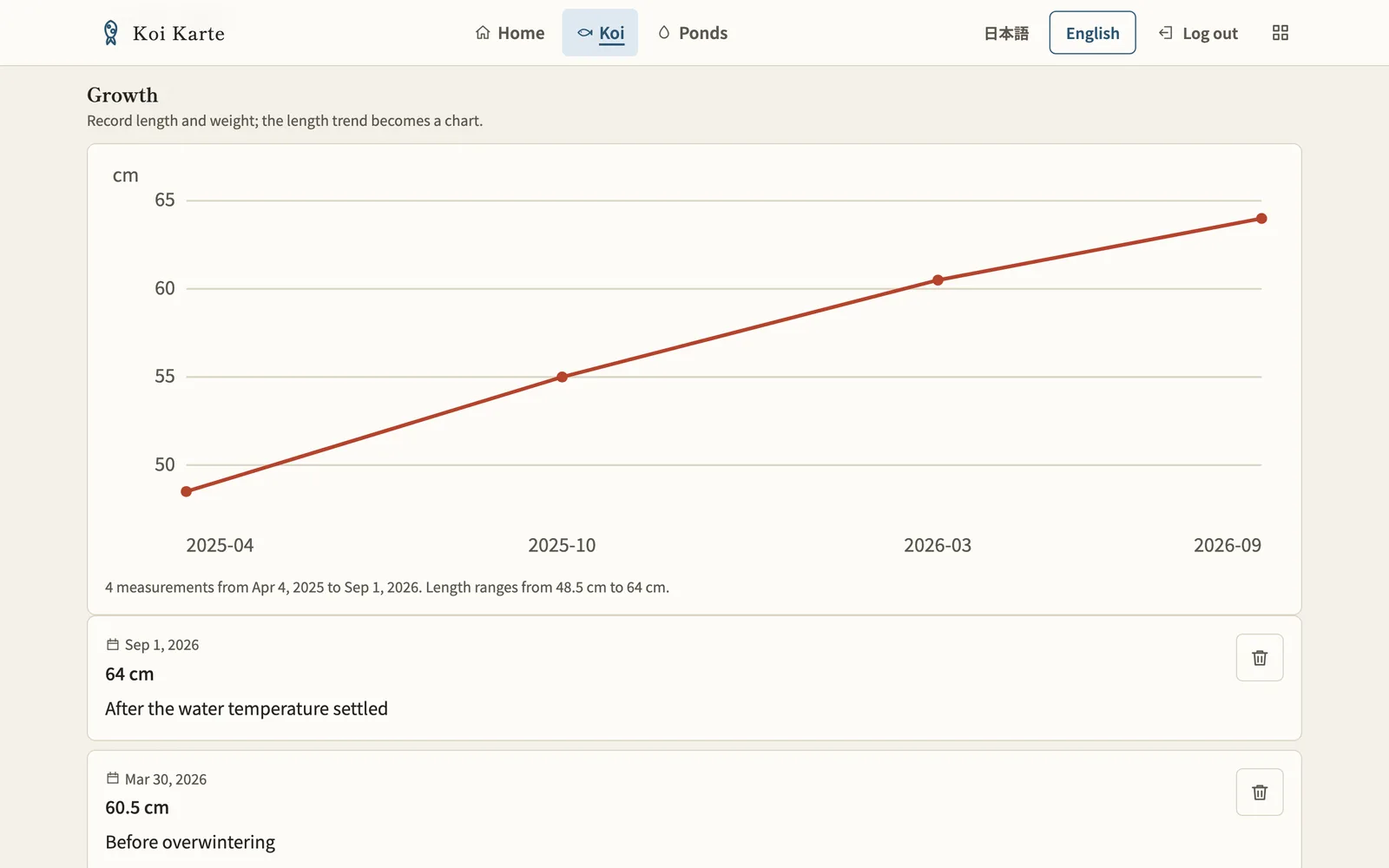Click the note 'Before overwintering'
The image size is (1389, 868).
coord(190,842)
